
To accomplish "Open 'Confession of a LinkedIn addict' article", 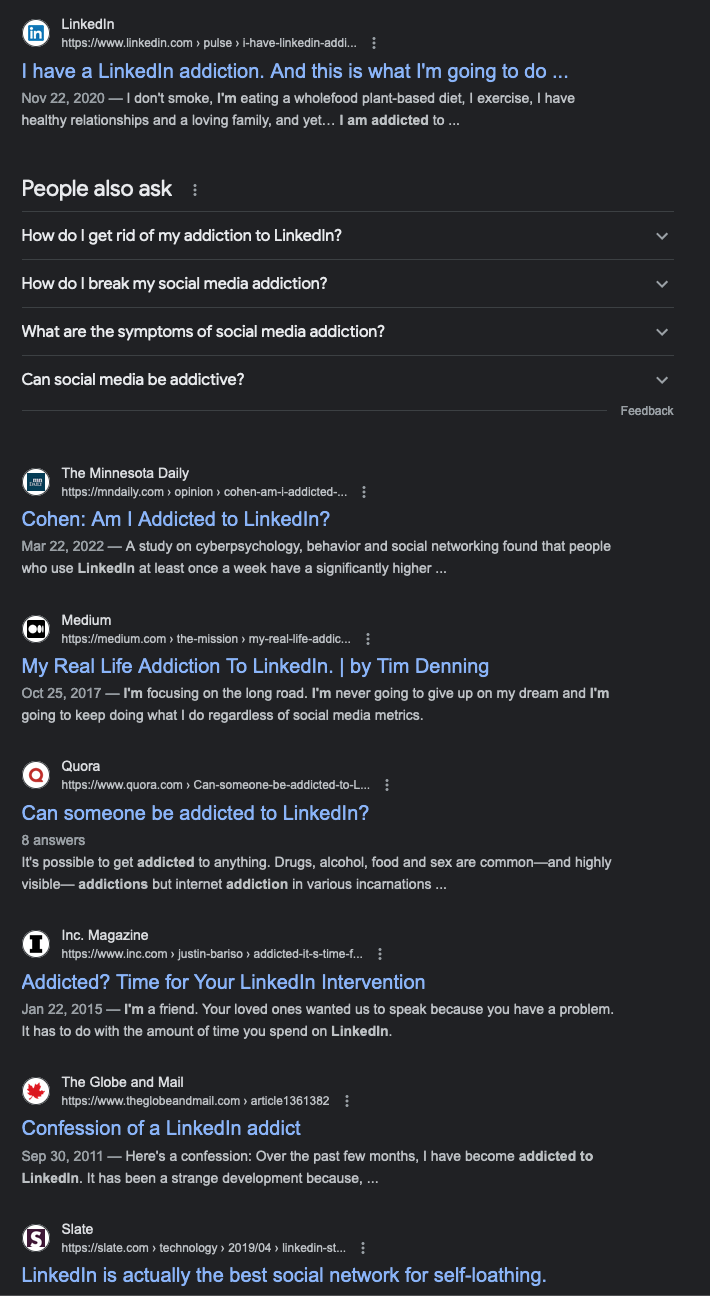I will click(161, 1128).
